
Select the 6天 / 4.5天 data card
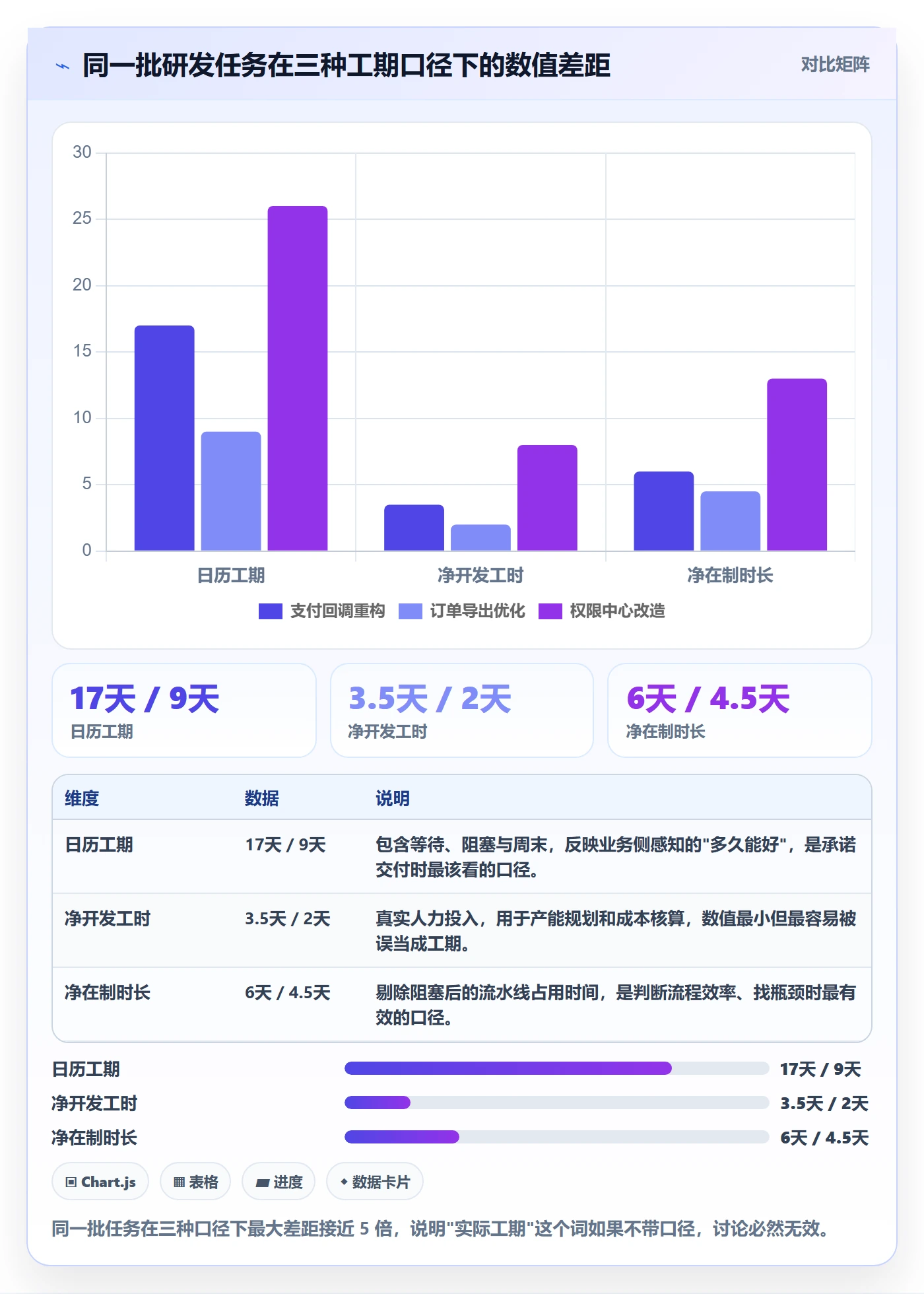click(x=740, y=710)
